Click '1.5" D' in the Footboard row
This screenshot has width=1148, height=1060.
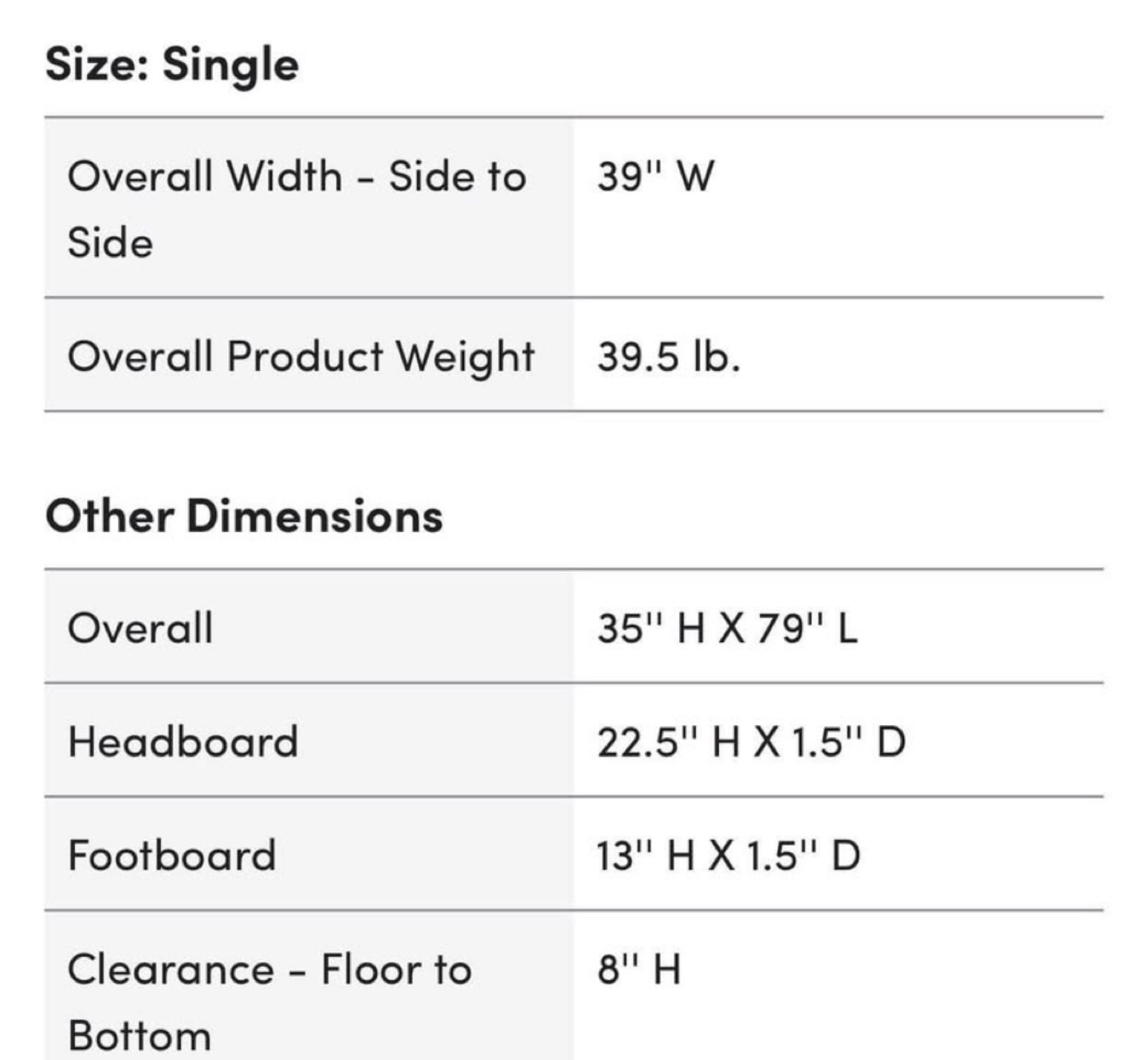click(x=804, y=855)
